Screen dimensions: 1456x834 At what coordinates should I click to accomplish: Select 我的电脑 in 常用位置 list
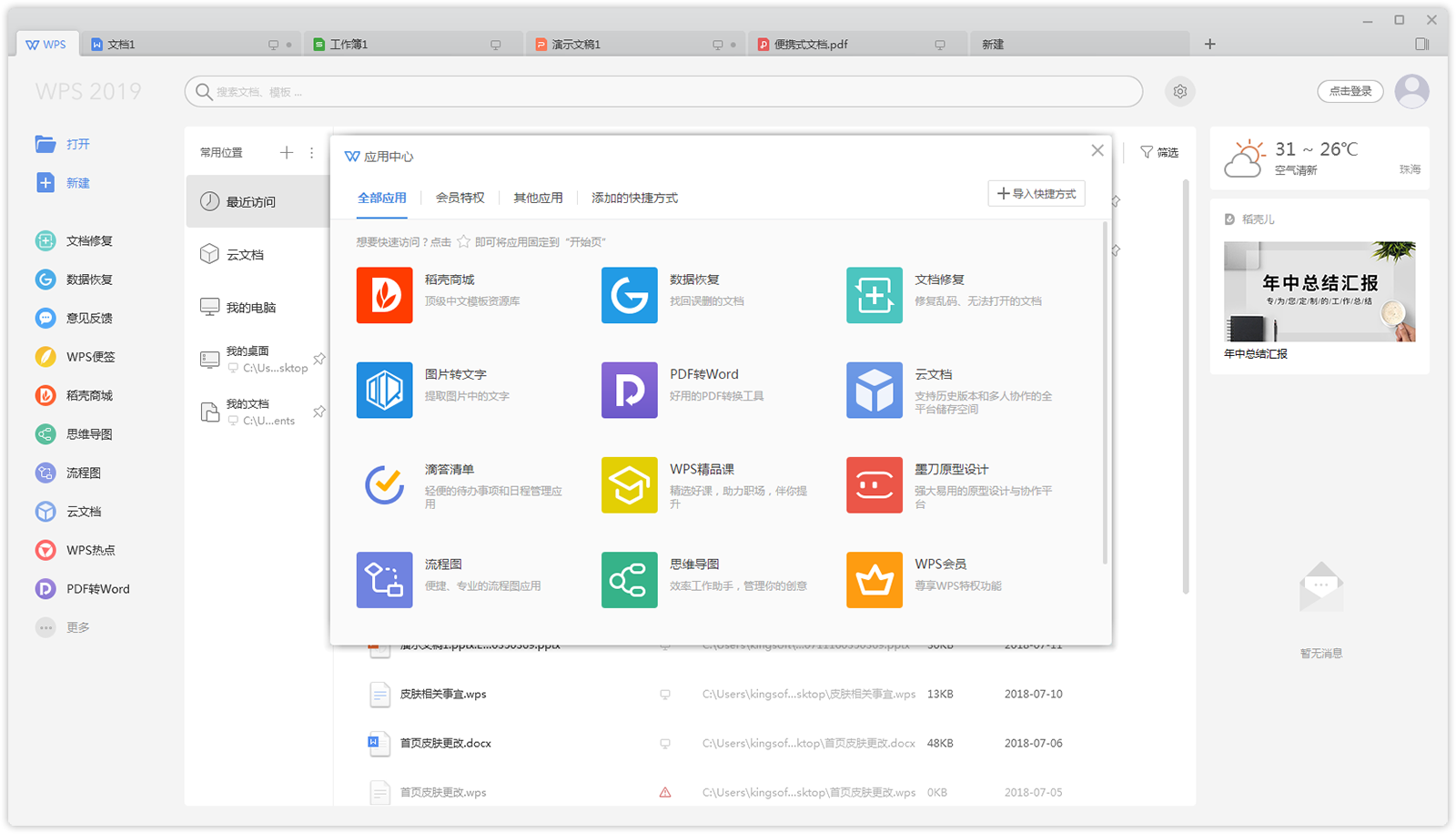coord(258,307)
